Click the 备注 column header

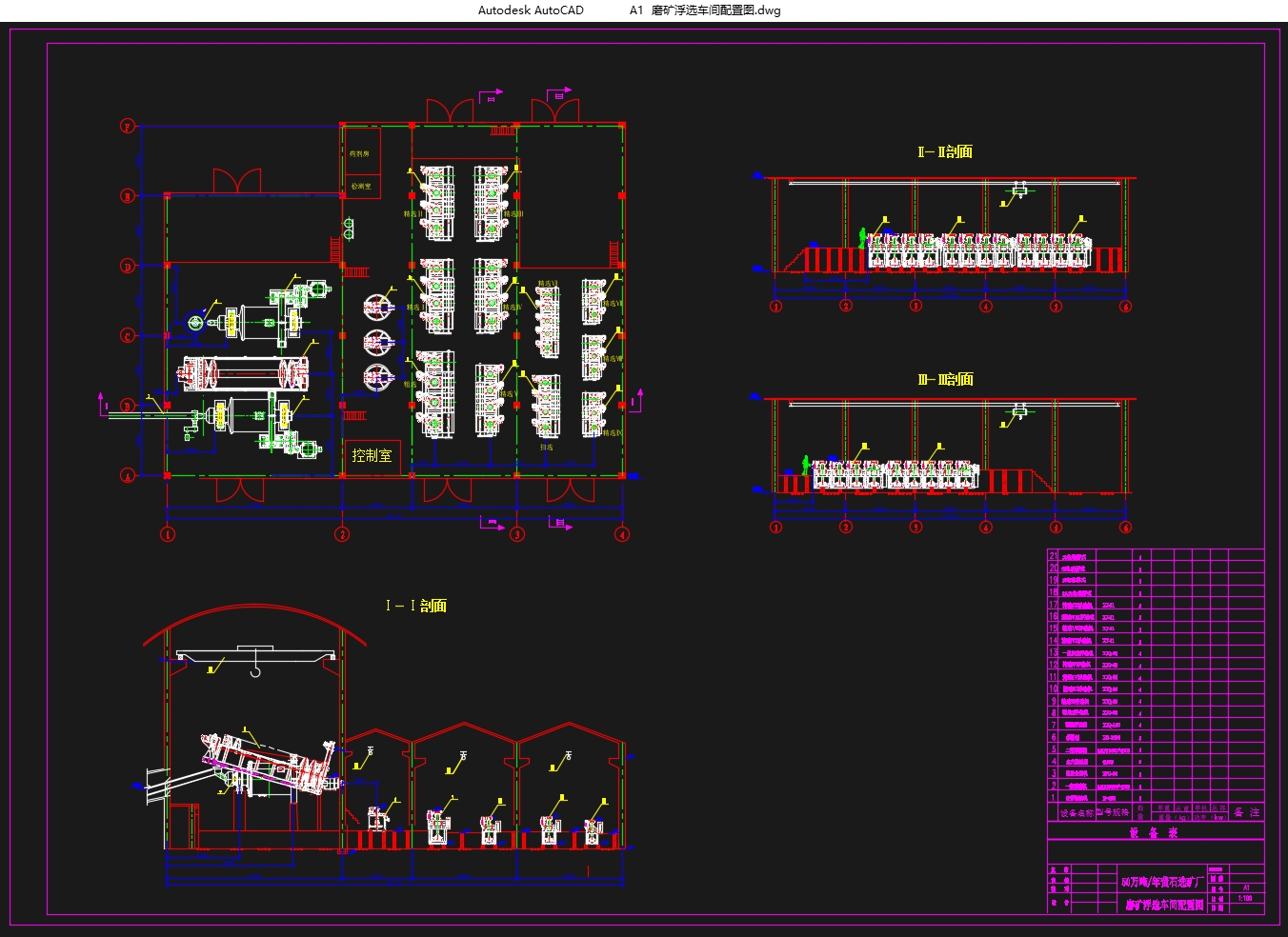click(1246, 812)
